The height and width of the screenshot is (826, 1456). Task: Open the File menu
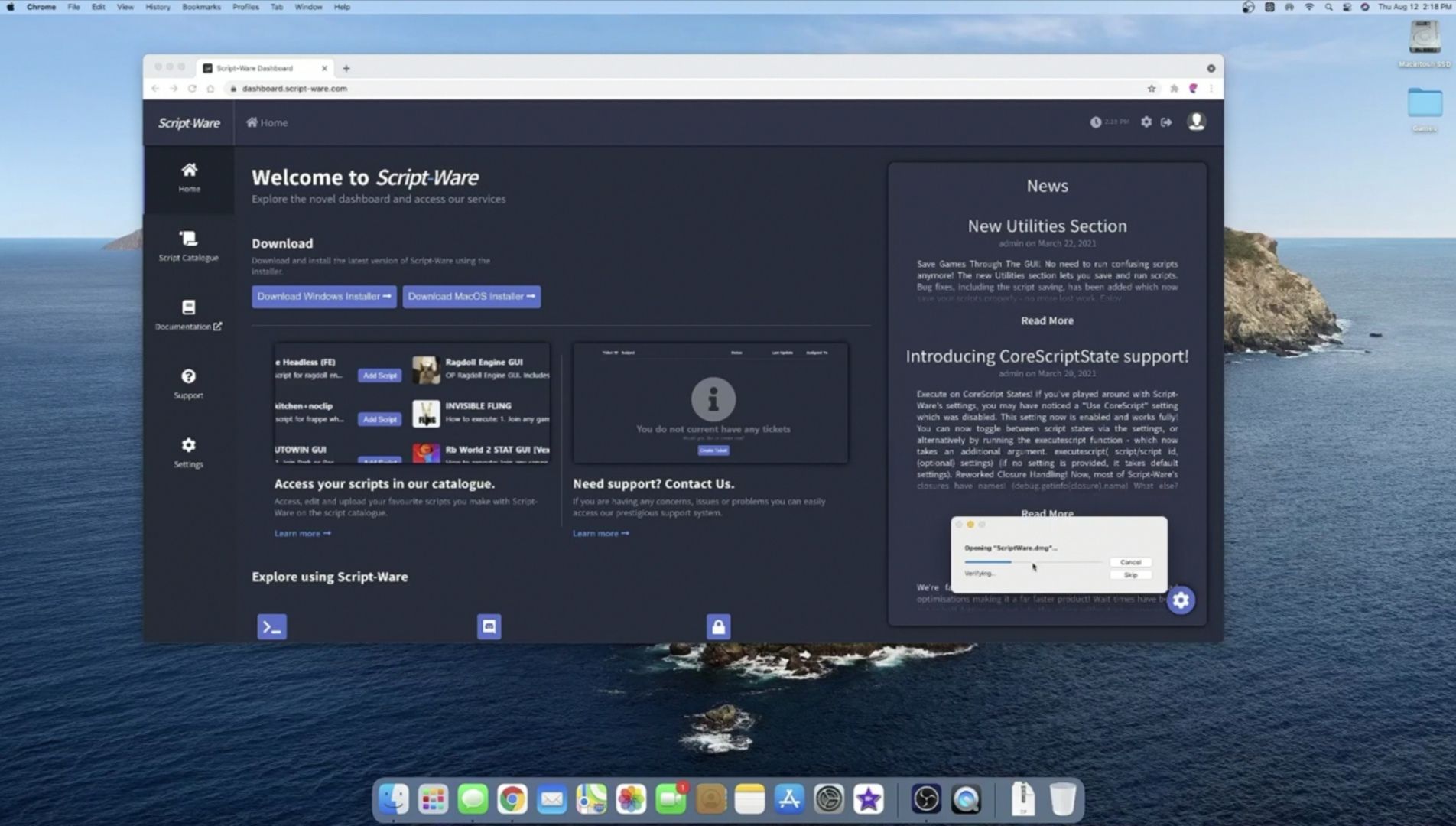click(x=73, y=7)
